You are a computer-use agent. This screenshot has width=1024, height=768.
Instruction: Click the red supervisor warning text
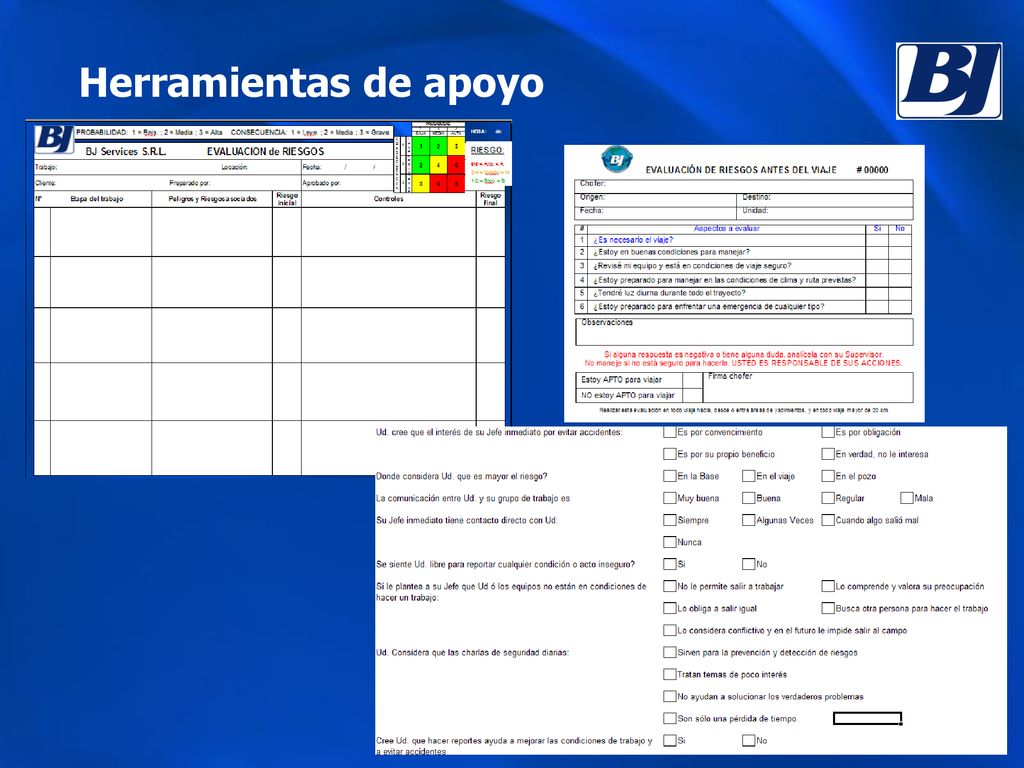743,359
